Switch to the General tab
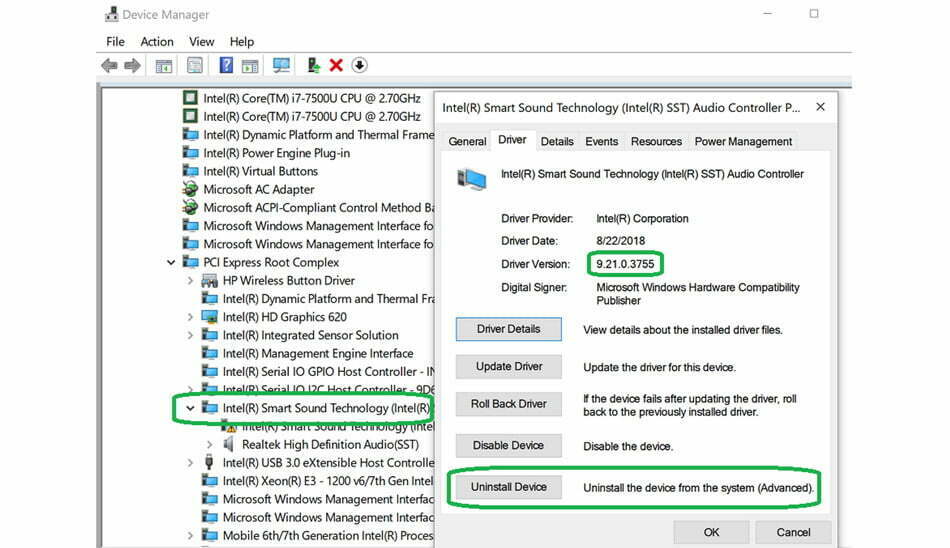The width and height of the screenshot is (950, 548). coord(467,141)
